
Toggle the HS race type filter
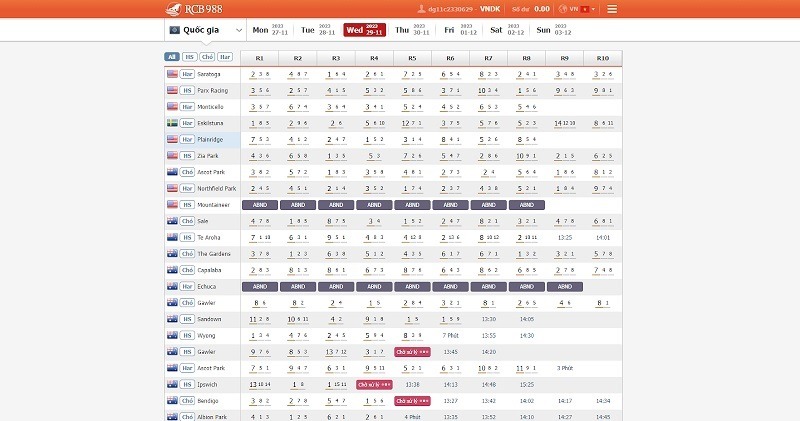(189, 57)
